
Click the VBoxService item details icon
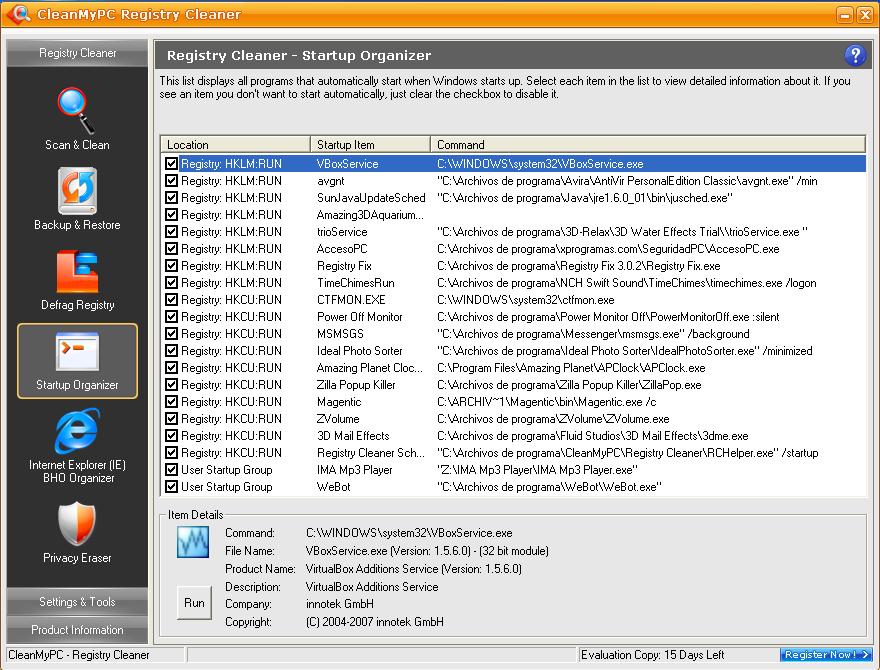point(192,541)
